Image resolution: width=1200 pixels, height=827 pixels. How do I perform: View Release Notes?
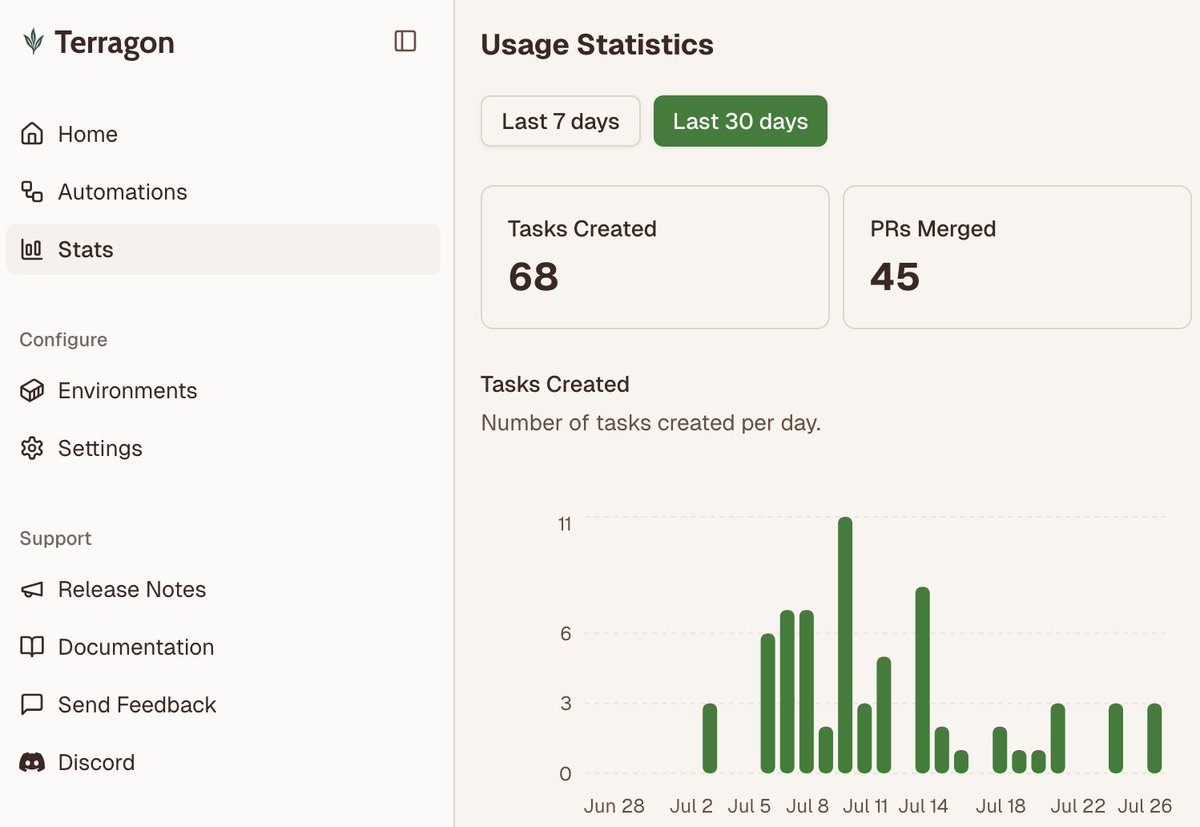coord(223,590)
